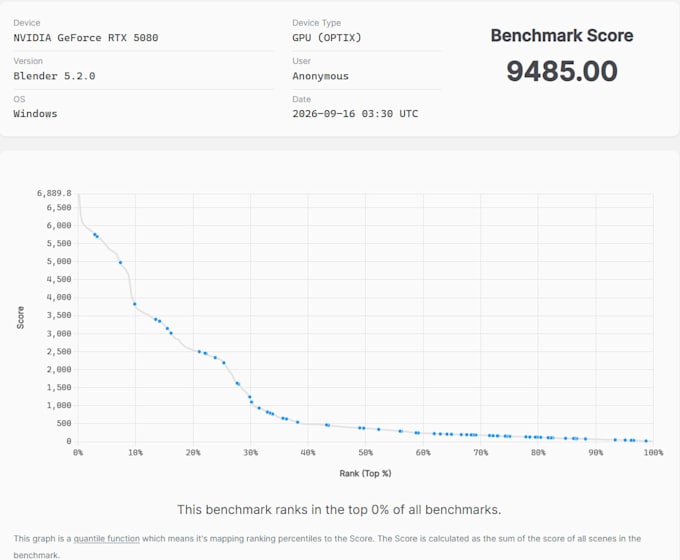
Task: Click the 6,889.8 maximum y-axis label
Action: click(x=54, y=193)
